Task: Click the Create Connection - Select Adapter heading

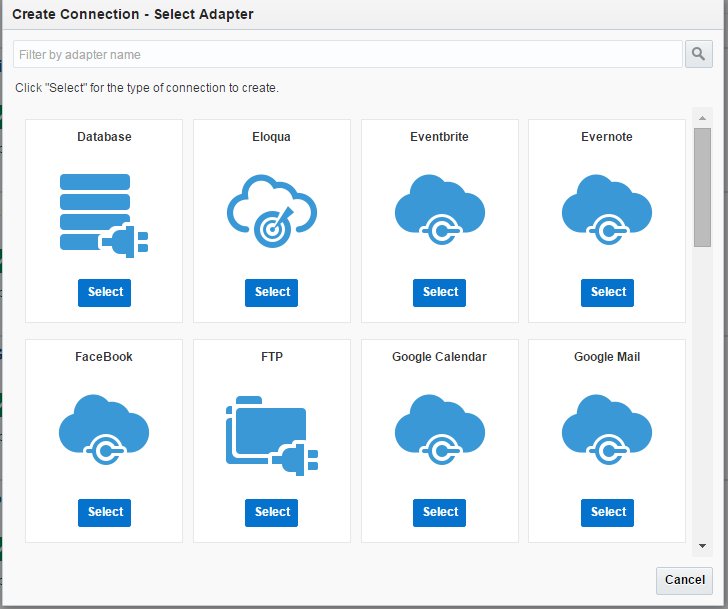Action: coord(133,14)
